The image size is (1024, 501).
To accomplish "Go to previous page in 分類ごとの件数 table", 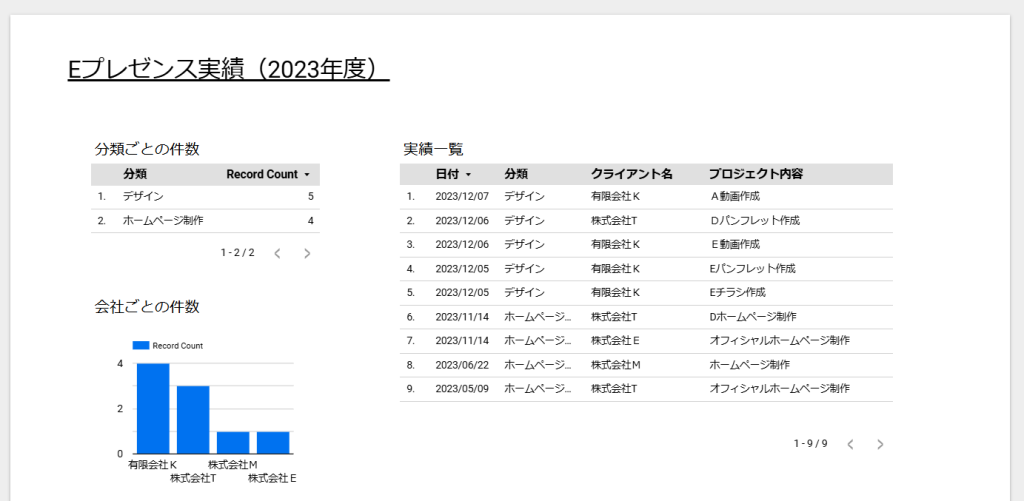I will [x=277, y=253].
